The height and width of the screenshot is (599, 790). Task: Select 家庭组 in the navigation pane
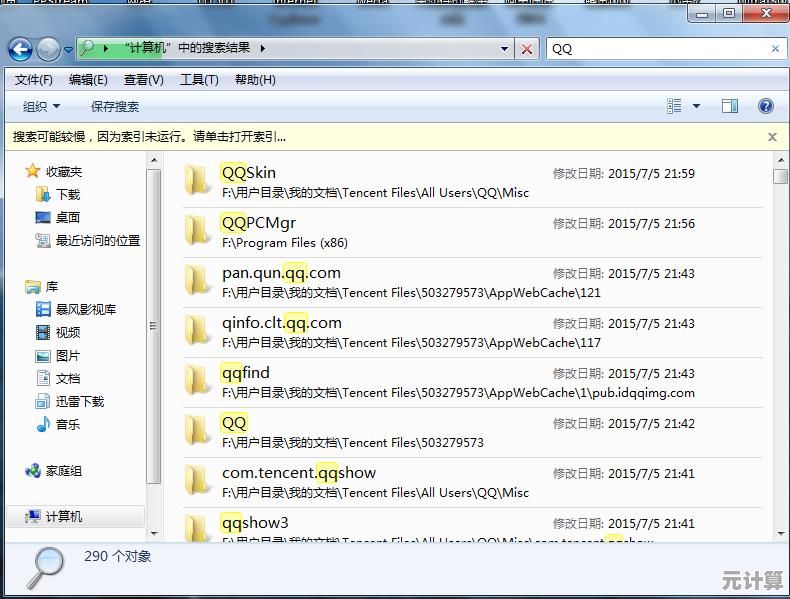tap(63, 471)
